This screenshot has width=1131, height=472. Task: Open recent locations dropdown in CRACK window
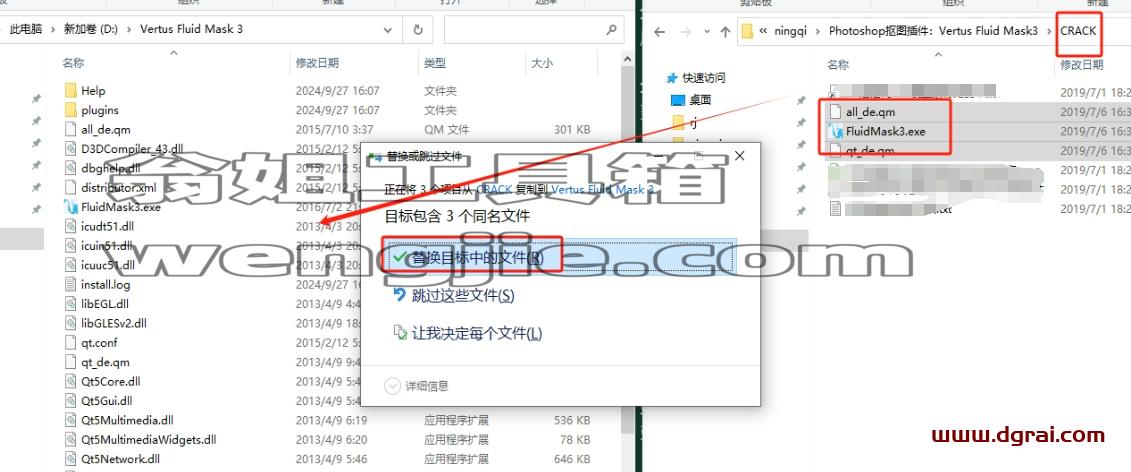click(707, 31)
